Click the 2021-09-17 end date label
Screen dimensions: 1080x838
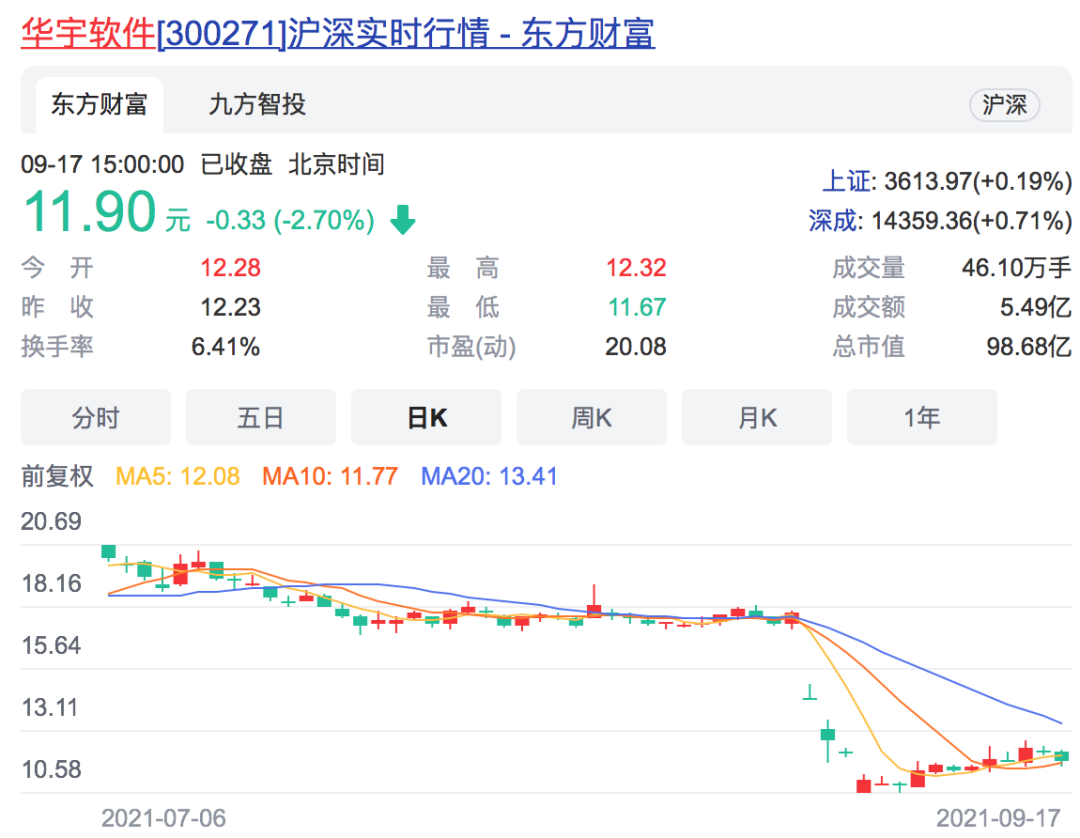[998, 818]
